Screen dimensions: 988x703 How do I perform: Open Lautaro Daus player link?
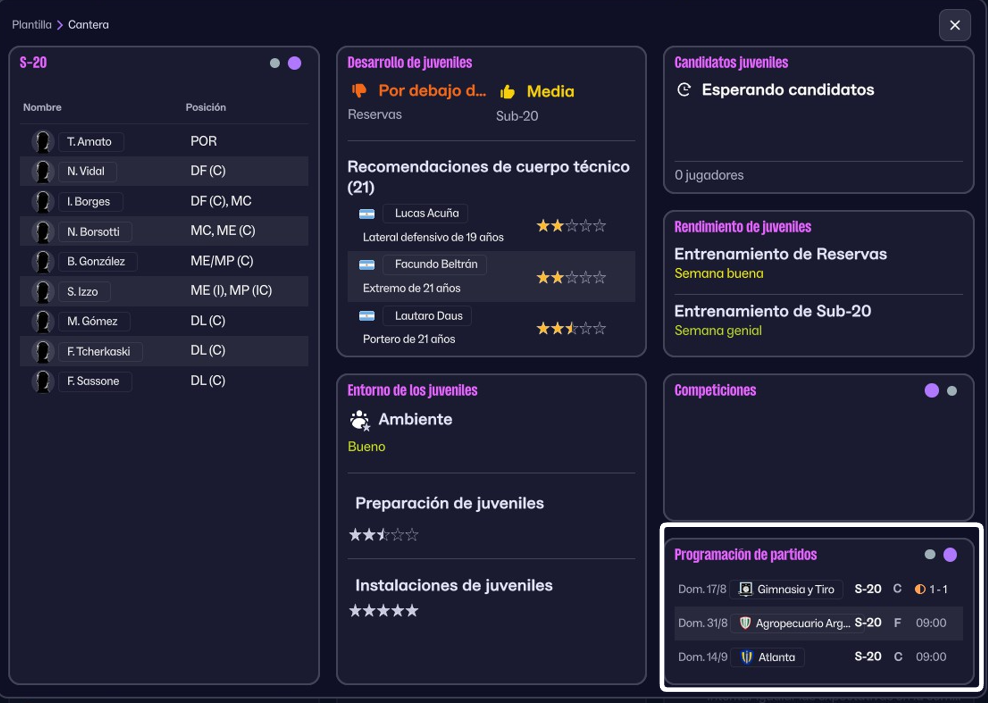coord(428,316)
